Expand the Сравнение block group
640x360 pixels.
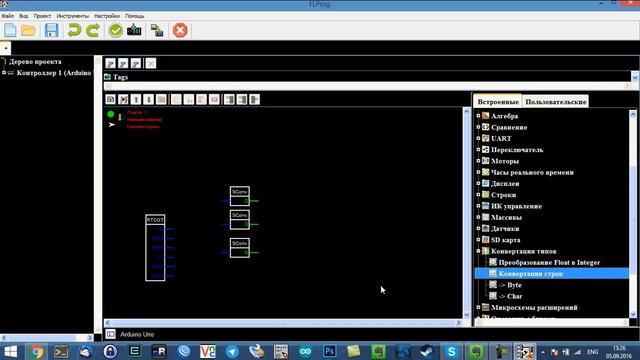tap(478, 127)
